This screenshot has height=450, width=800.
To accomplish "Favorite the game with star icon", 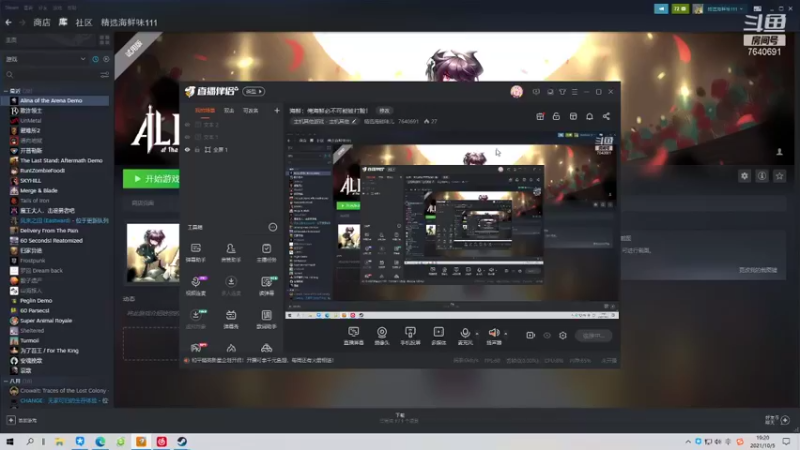I will (x=779, y=176).
